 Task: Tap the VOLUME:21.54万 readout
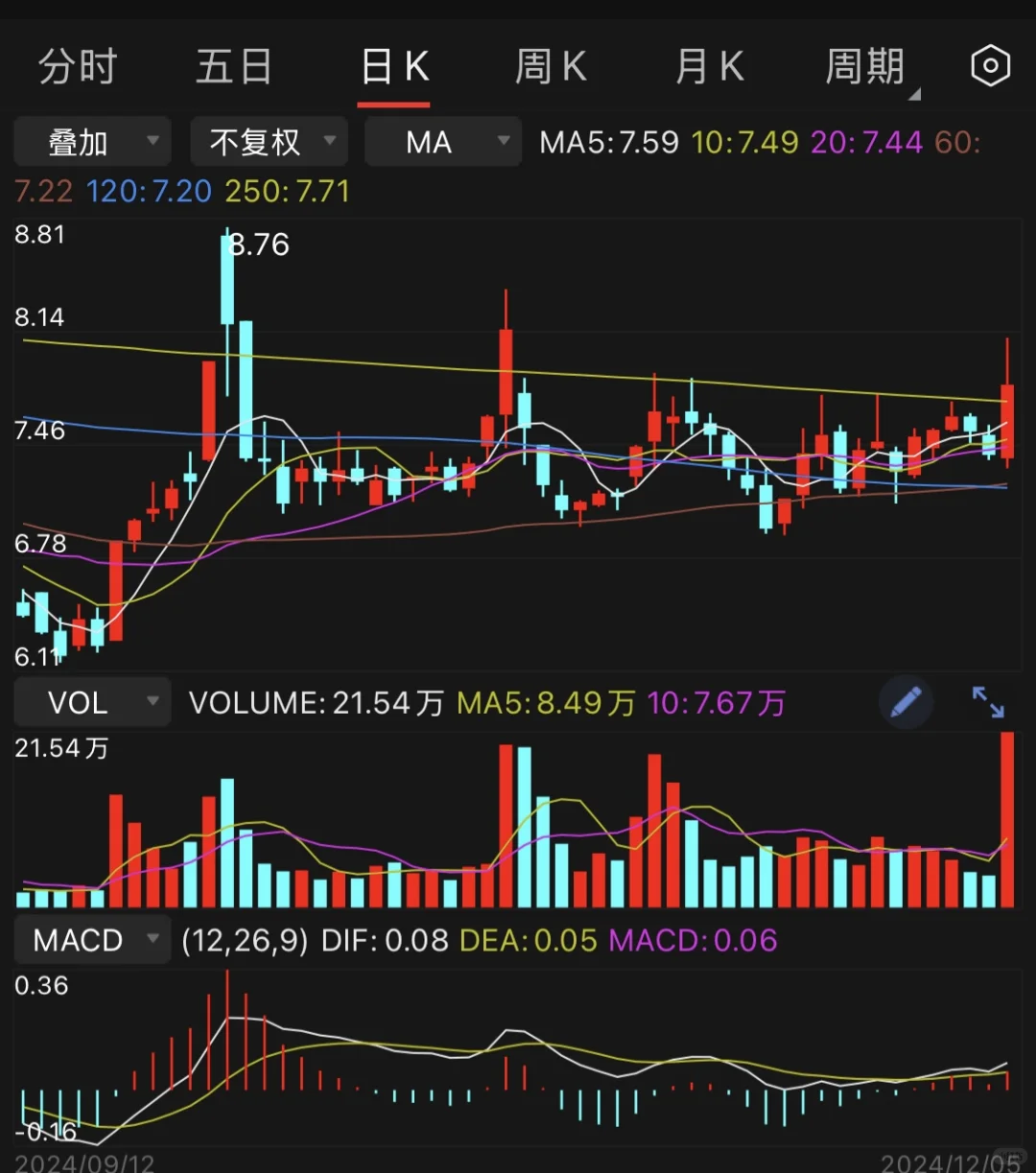317,703
